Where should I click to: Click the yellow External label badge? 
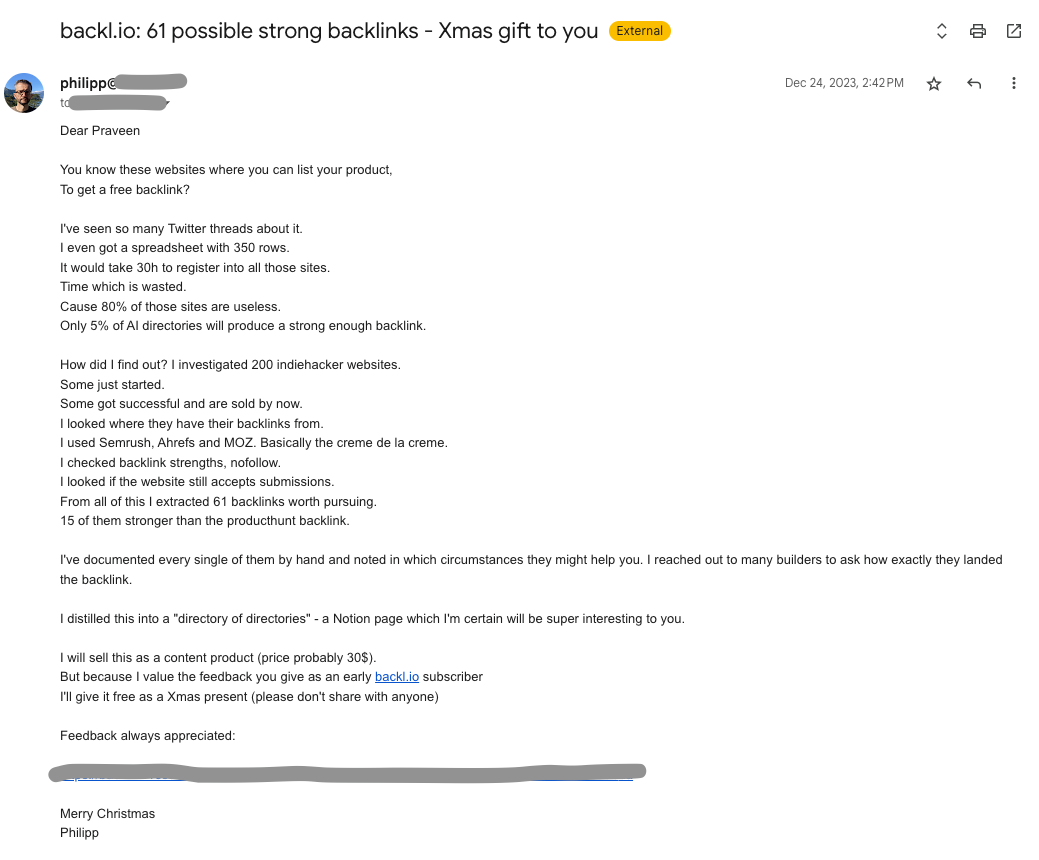coord(640,31)
